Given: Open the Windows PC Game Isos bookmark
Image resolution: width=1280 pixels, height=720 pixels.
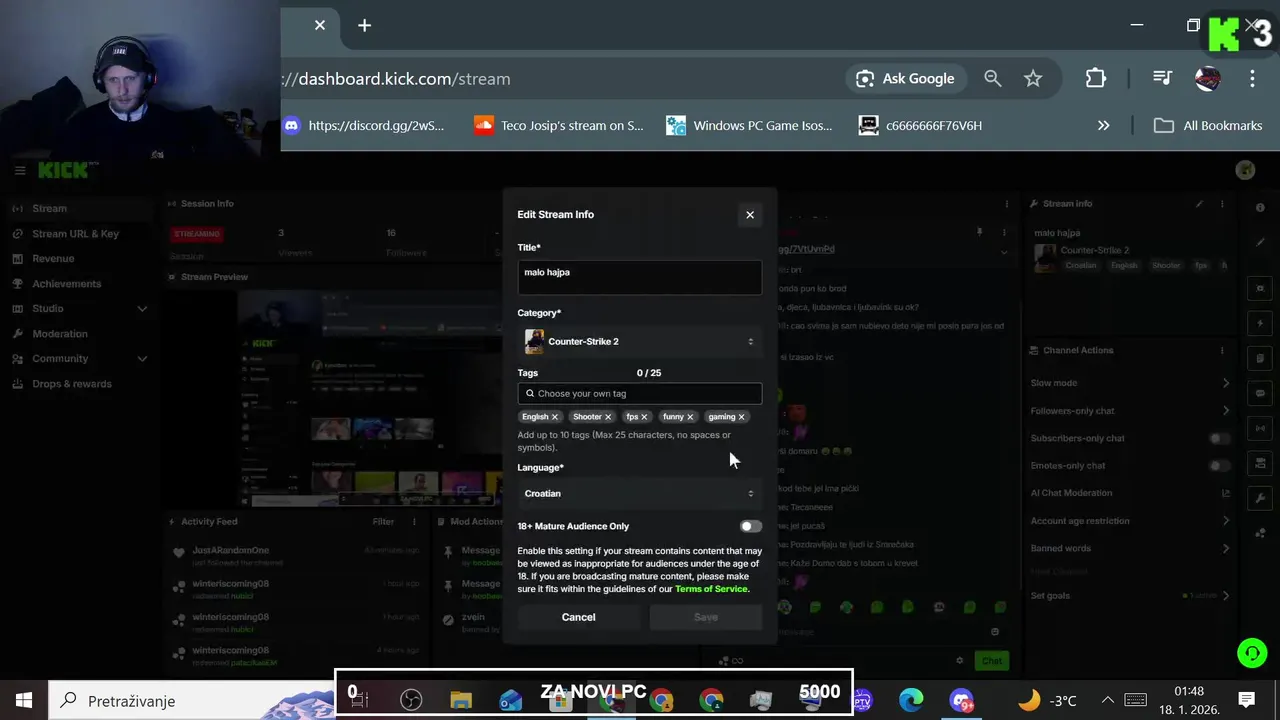Looking at the screenshot, I should tap(750, 126).
